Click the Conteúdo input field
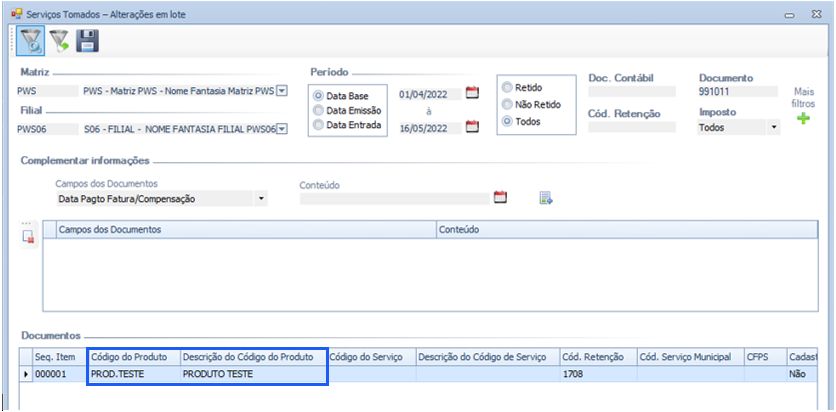 coord(395,199)
